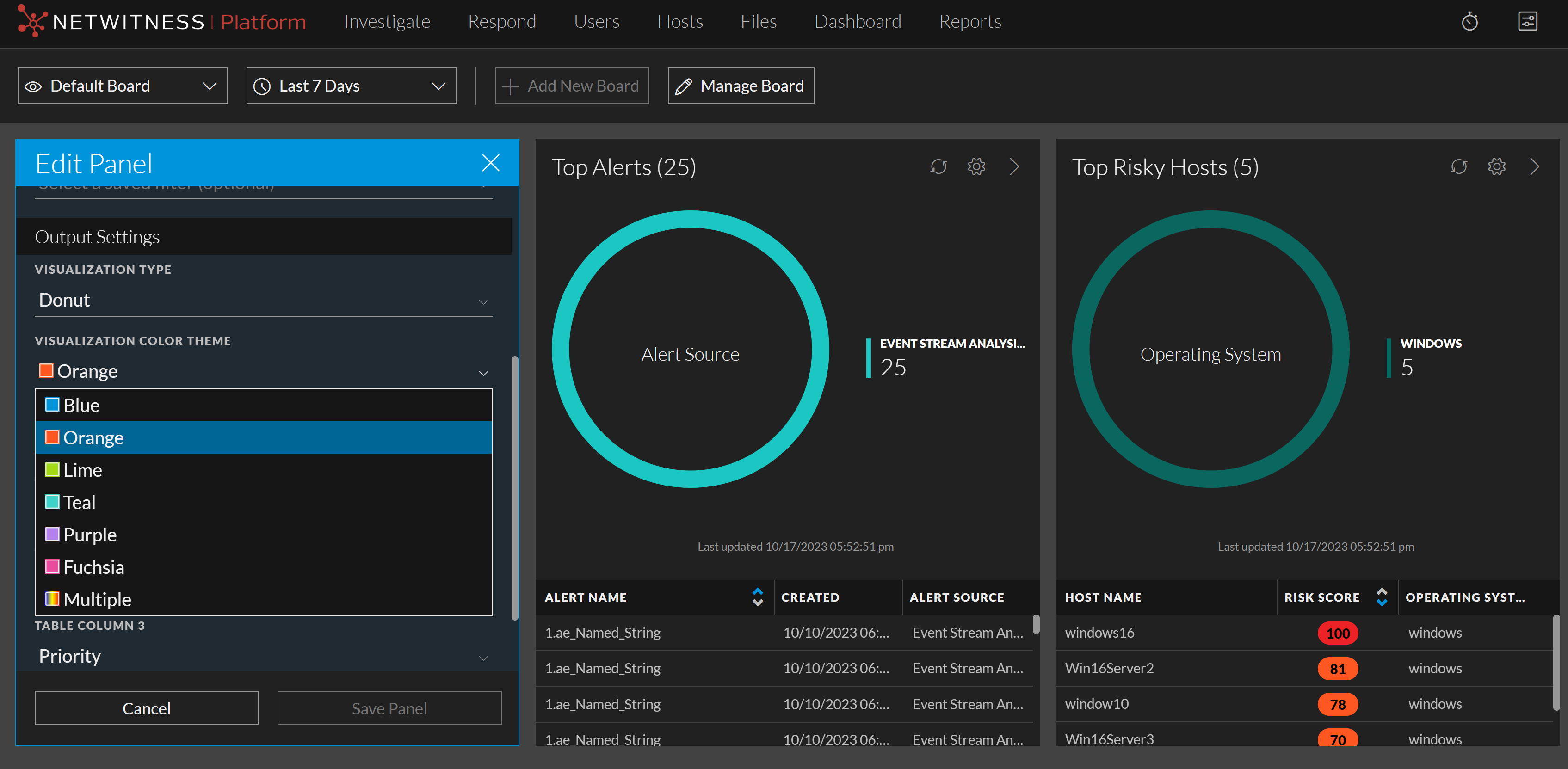1568x769 pixels.
Task: Open Top Alerts panel settings gear
Action: pyautogui.click(x=976, y=166)
